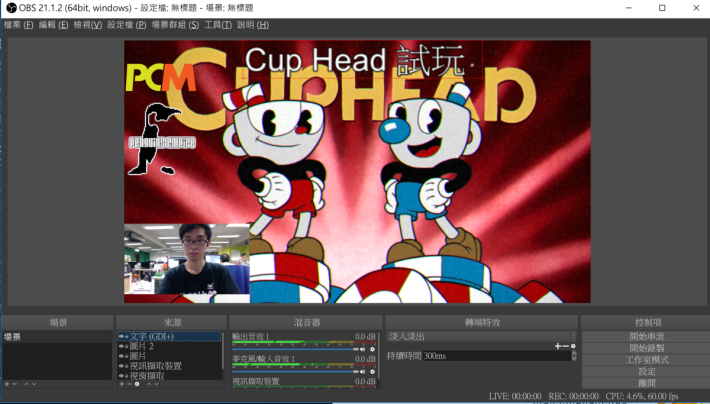The image size is (710, 404).
Task: Remove transition with minus icon in 轉場特效
Action: coord(566,346)
